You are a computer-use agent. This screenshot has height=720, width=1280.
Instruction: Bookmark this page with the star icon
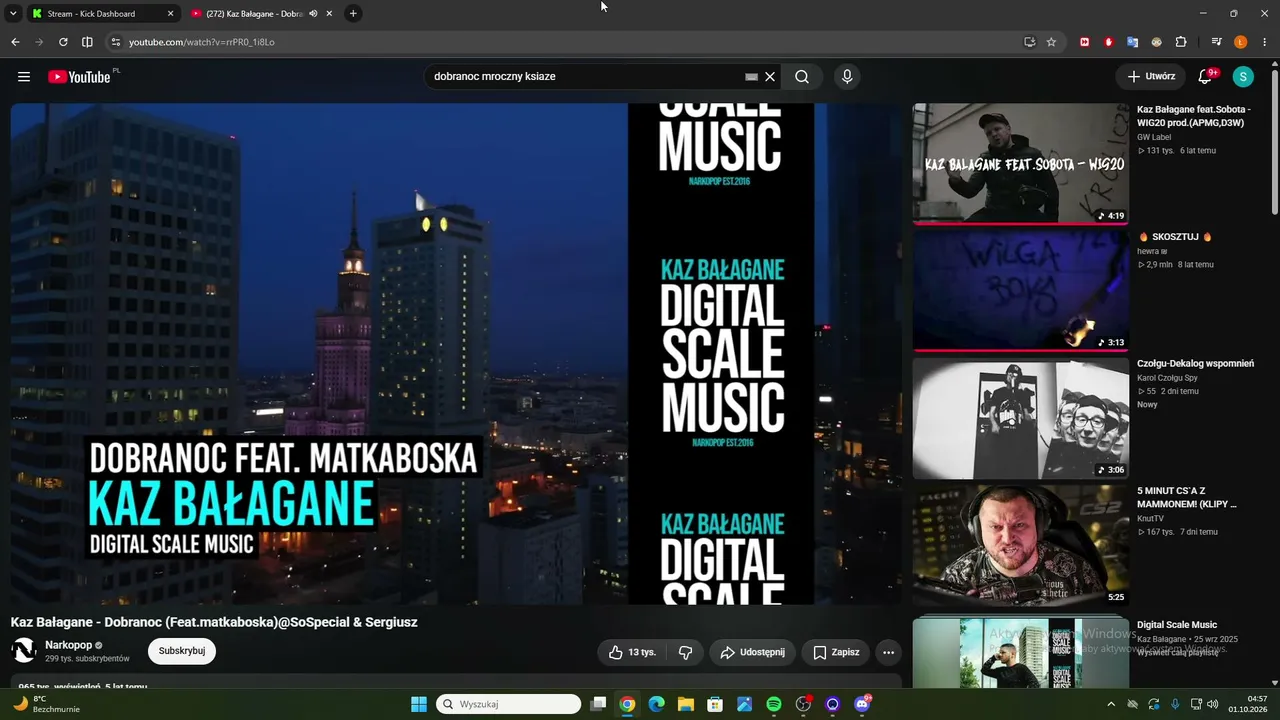coord(1051,42)
